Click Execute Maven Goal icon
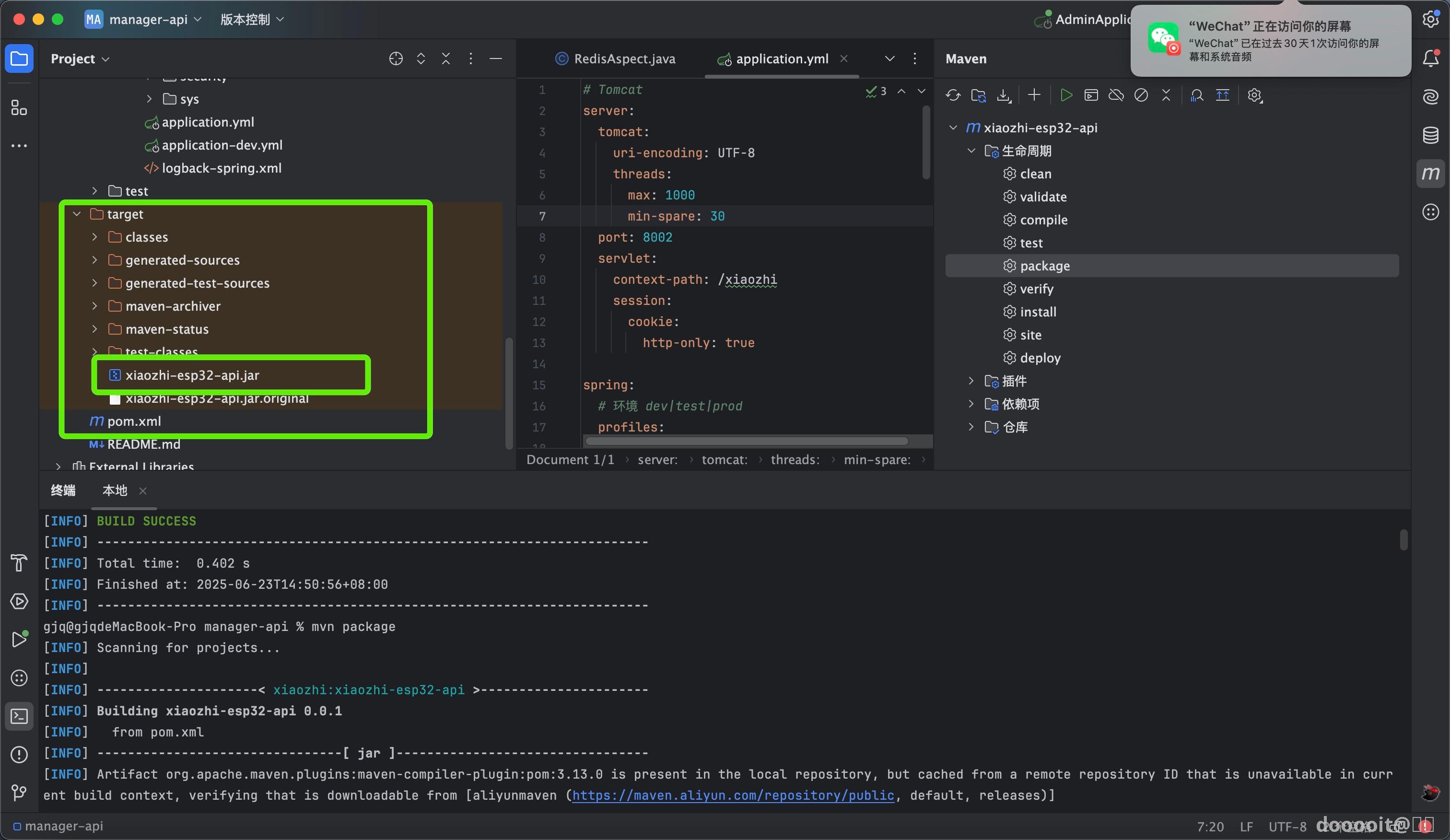 [x=1091, y=95]
